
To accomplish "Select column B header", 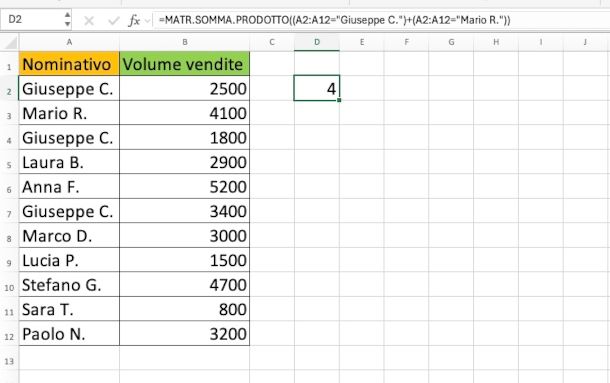I will 184,42.
